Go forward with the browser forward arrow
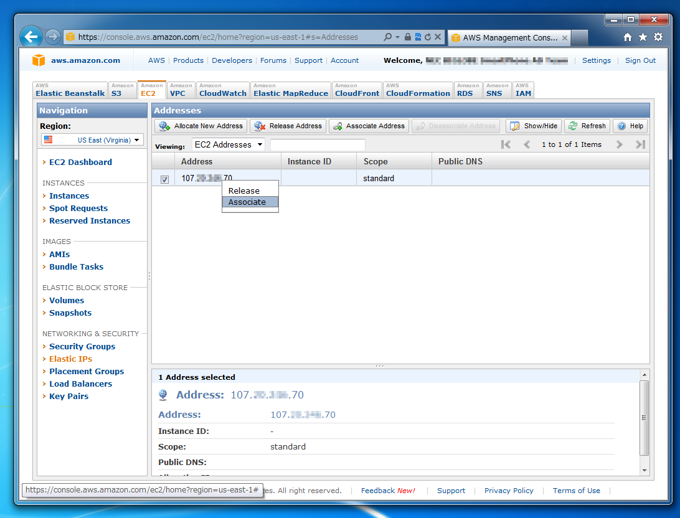Image resolution: width=680 pixels, height=518 pixels. pos(52,37)
